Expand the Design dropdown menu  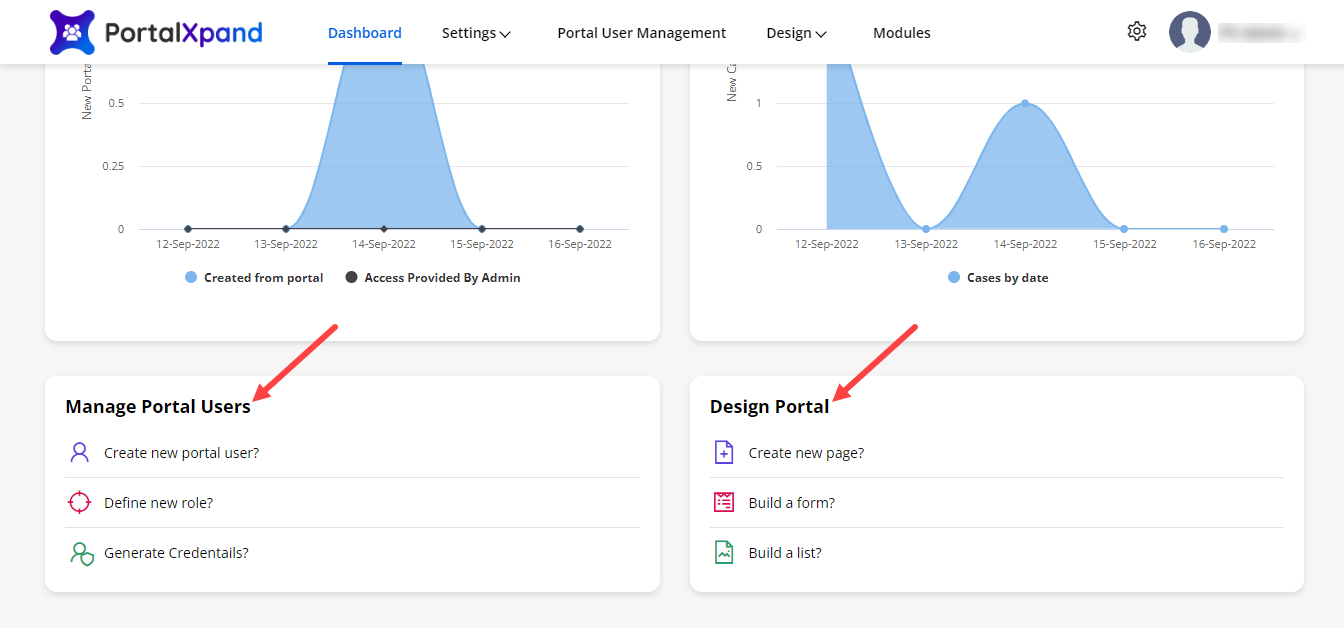pyautogui.click(x=796, y=33)
